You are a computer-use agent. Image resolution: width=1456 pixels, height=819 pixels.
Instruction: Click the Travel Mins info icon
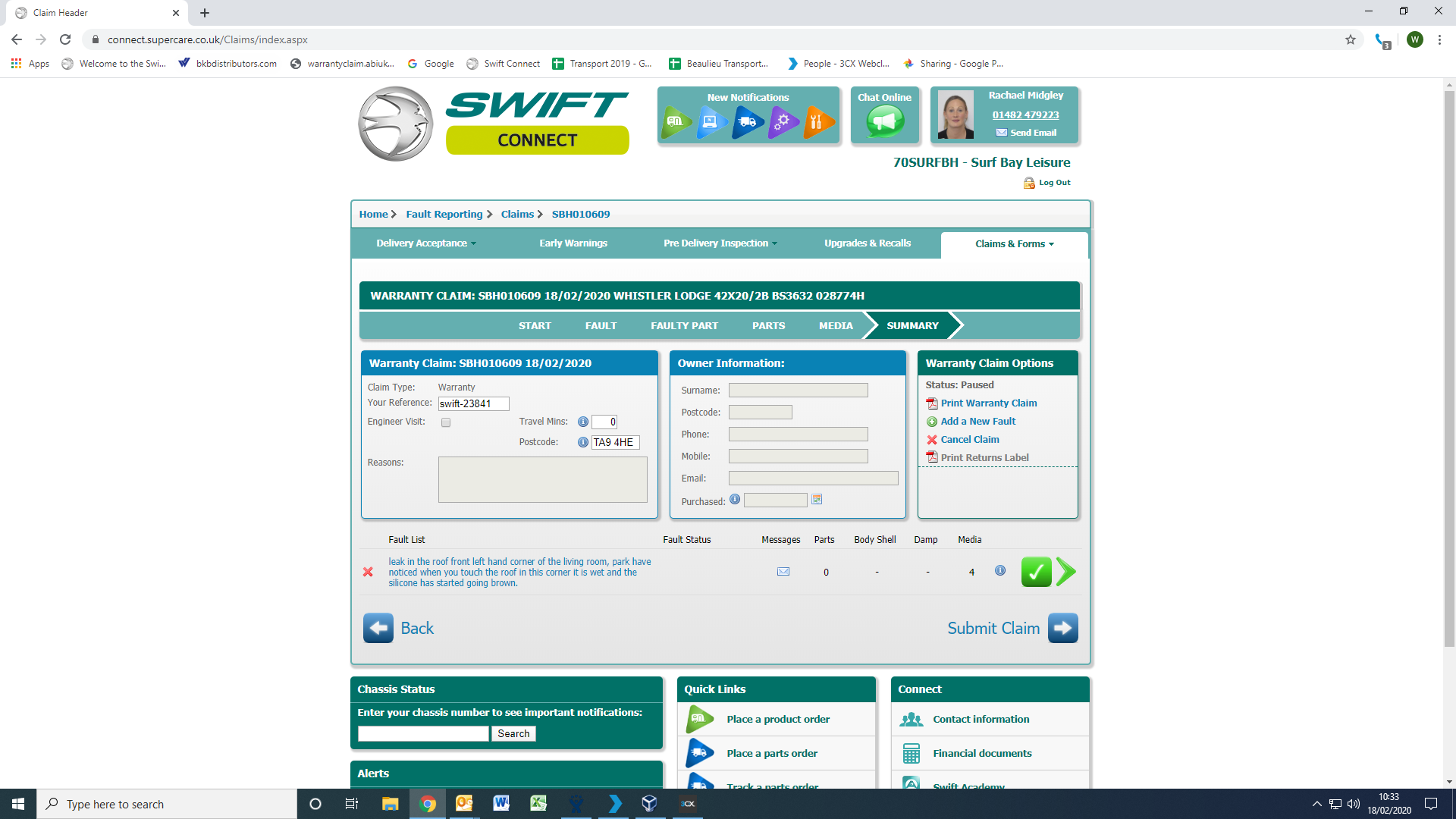coord(582,422)
